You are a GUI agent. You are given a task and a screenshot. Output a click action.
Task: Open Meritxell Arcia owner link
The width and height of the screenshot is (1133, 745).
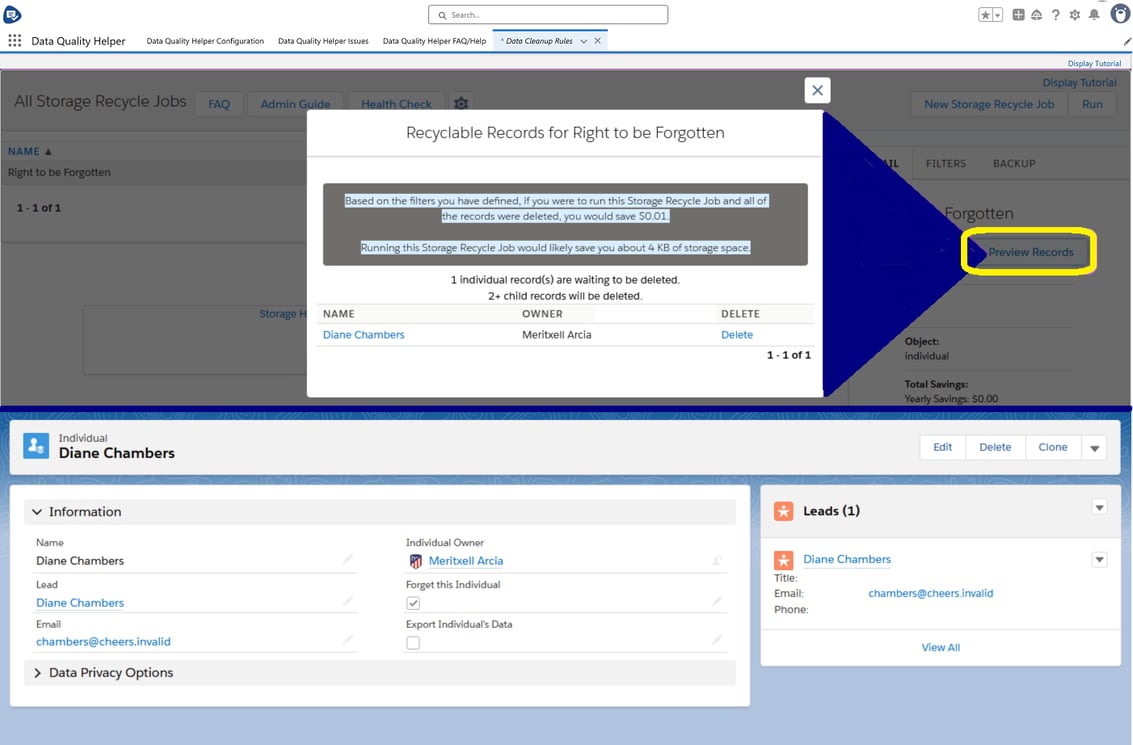point(466,561)
